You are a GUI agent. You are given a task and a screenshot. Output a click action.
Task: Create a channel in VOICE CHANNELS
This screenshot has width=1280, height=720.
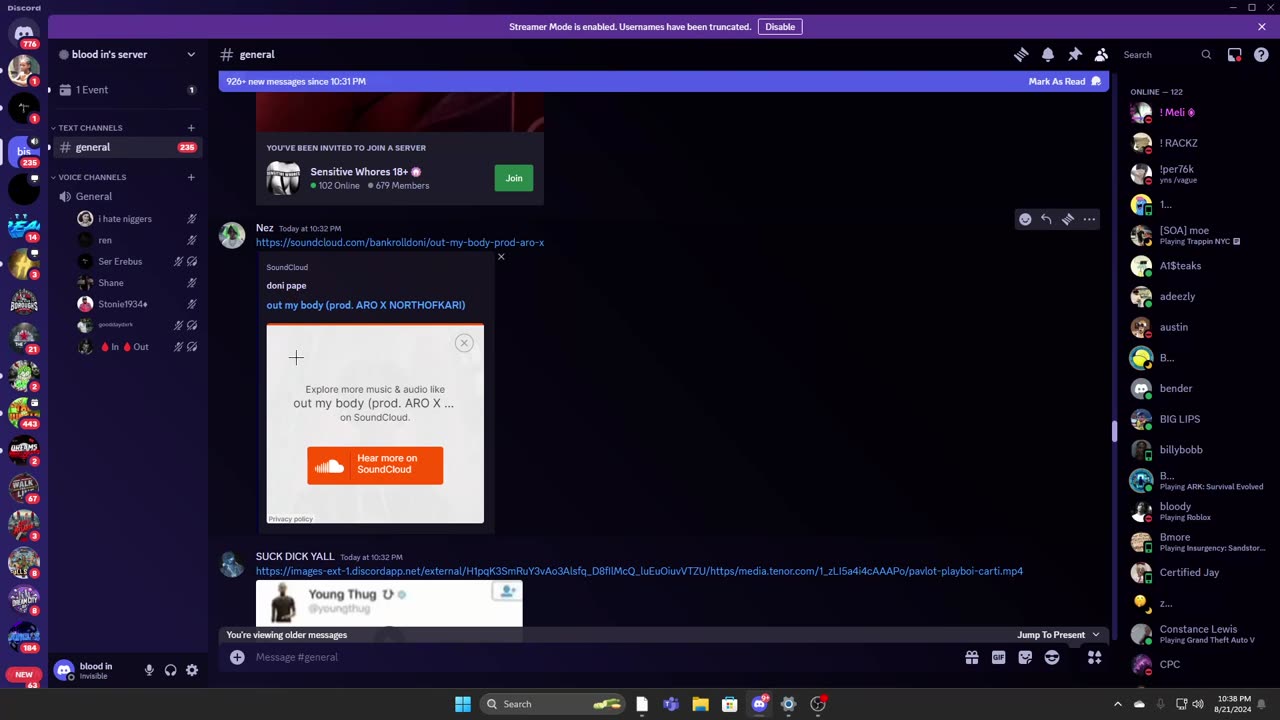[191, 177]
